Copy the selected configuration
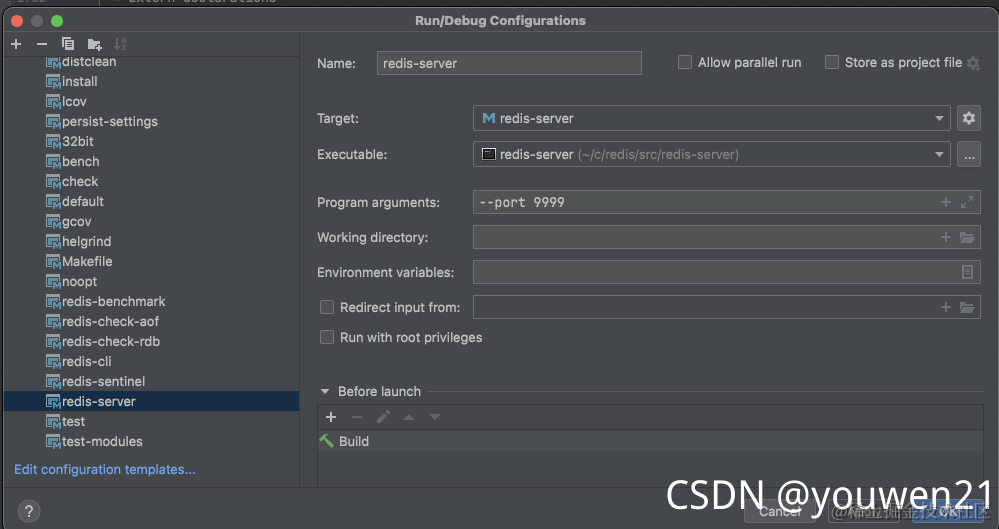 click(x=68, y=44)
